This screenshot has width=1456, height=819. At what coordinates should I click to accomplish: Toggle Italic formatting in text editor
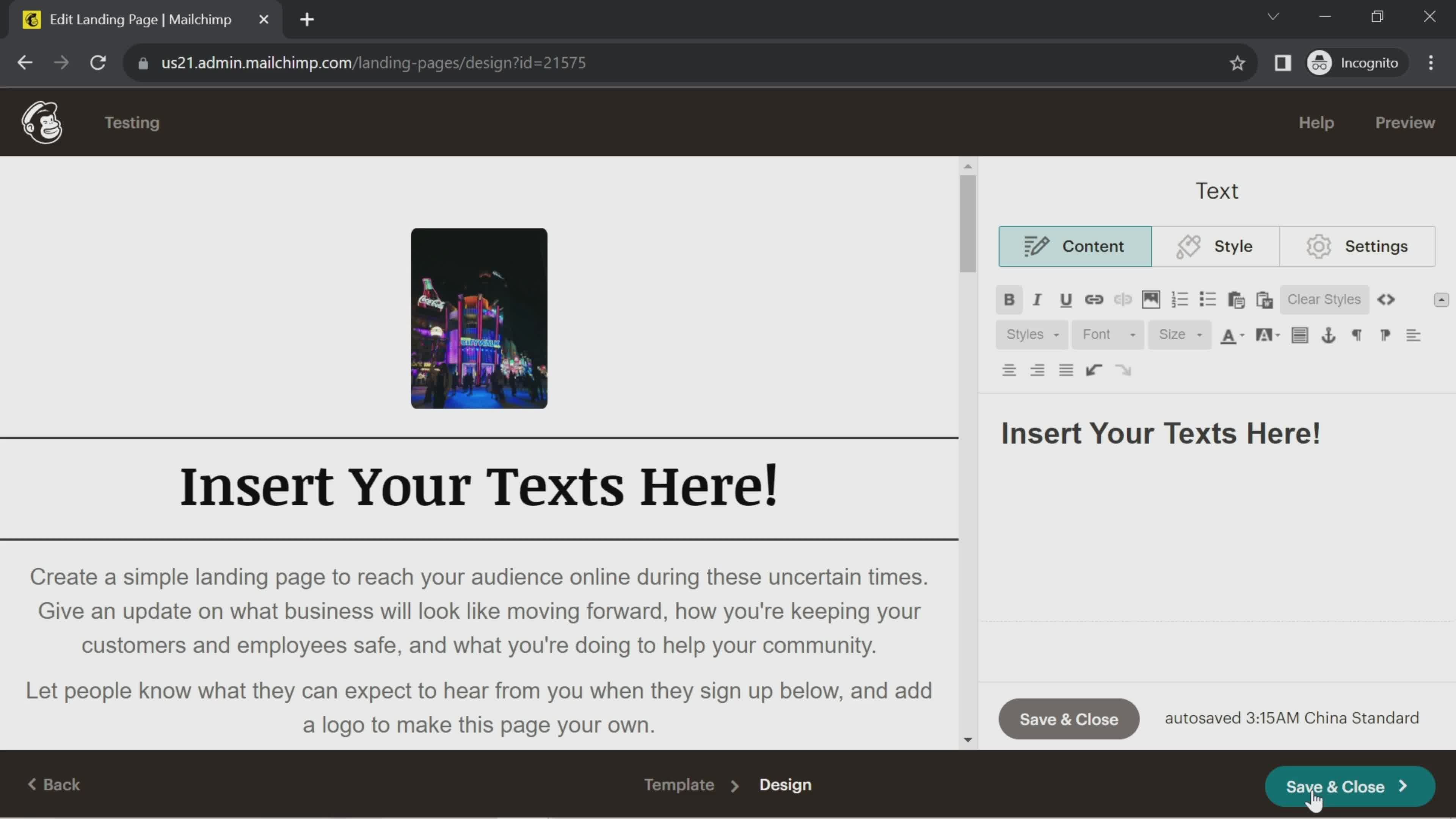1037,299
